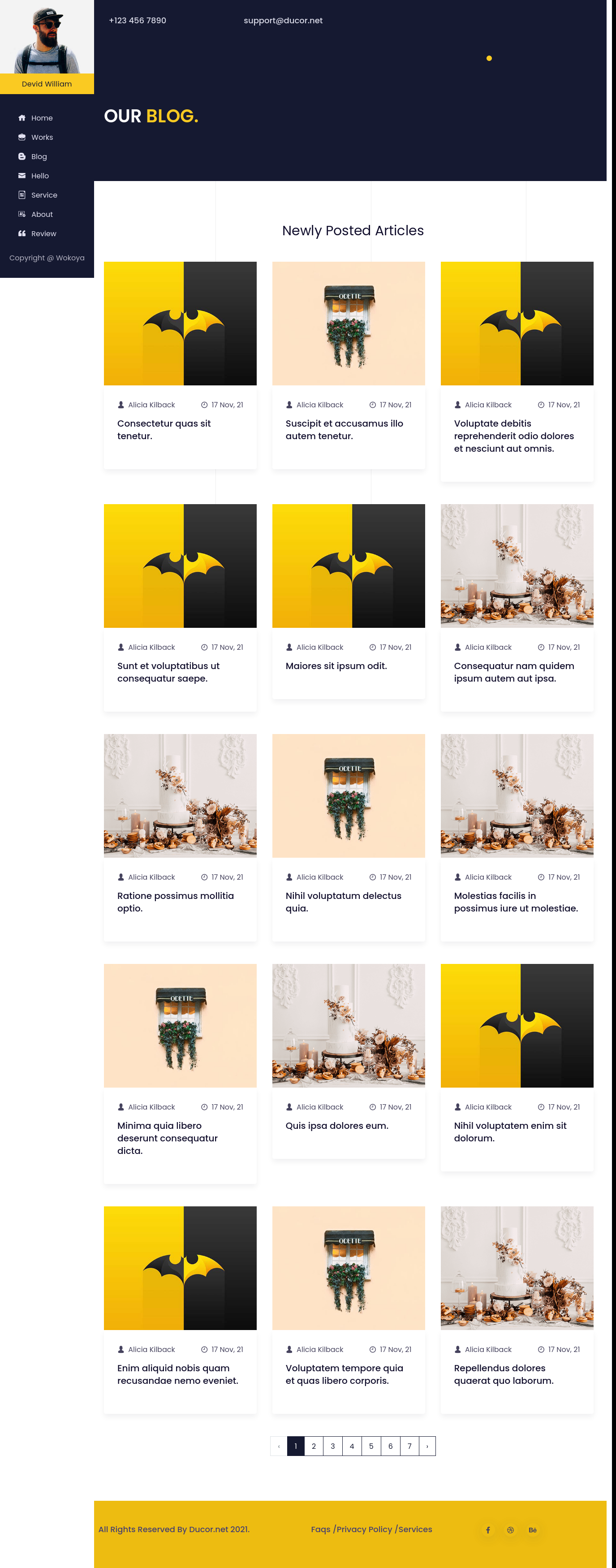This screenshot has width=616, height=1568.
Task: Click the Facebook icon in footer
Action: 487,1529
